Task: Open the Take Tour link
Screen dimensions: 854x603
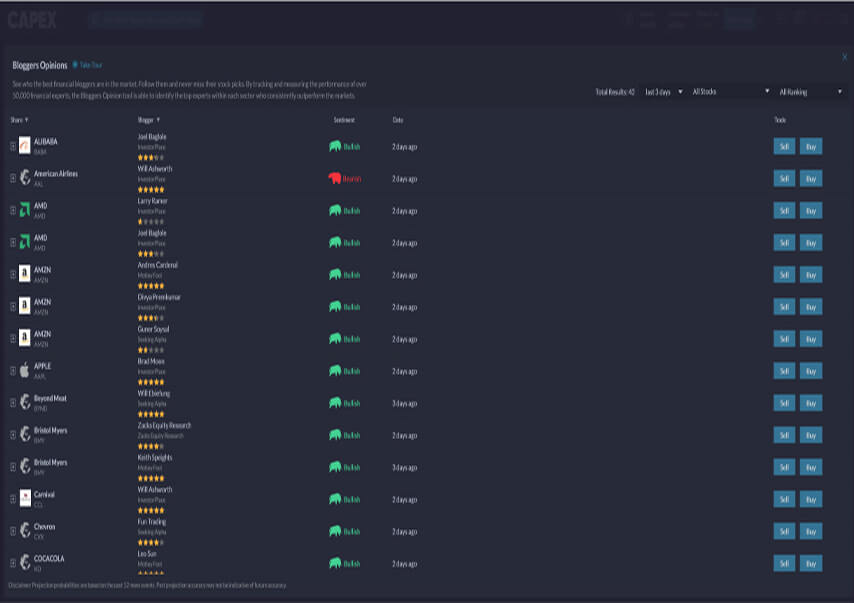Action: [x=91, y=64]
